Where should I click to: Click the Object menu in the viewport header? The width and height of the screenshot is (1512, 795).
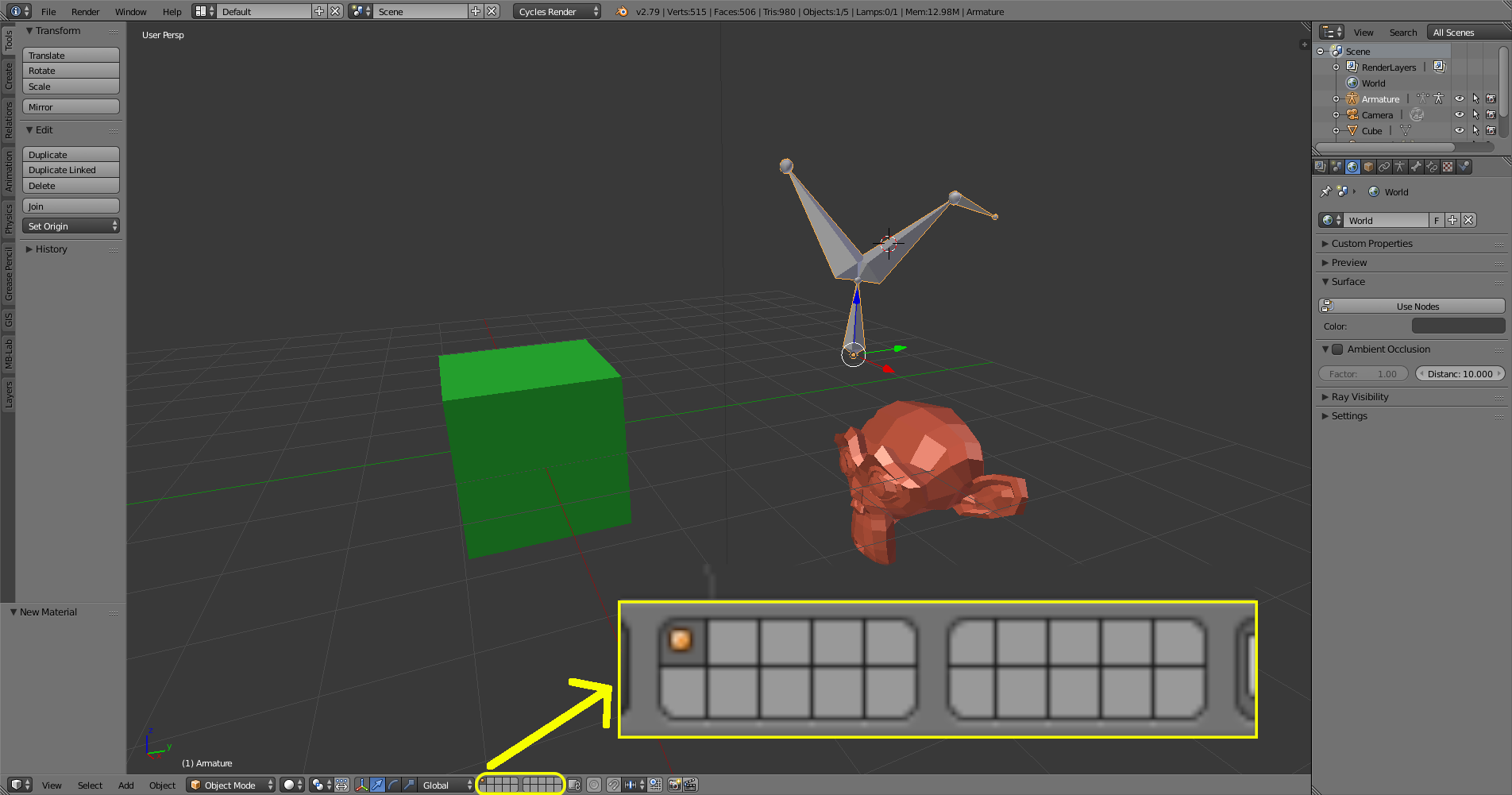(x=162, y=785)
